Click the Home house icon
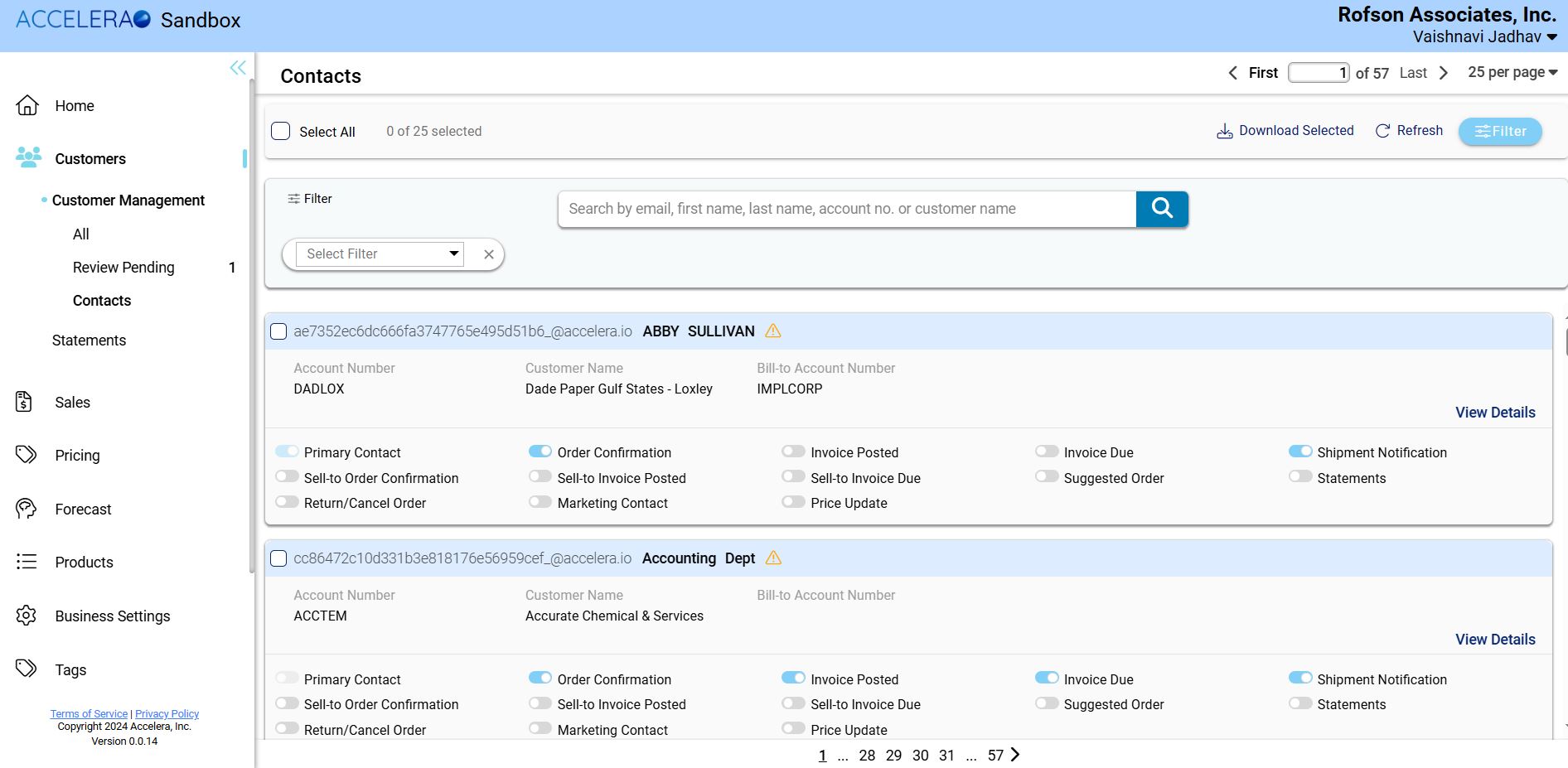Screen dimensions: 1568x768 pyautogui.click(x=27, y=105)
